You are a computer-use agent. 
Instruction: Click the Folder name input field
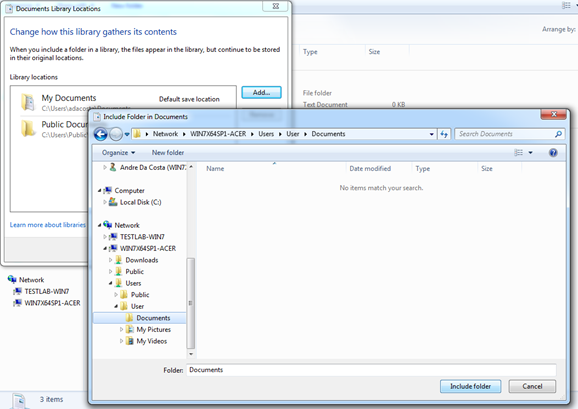[x=371, y=370]
